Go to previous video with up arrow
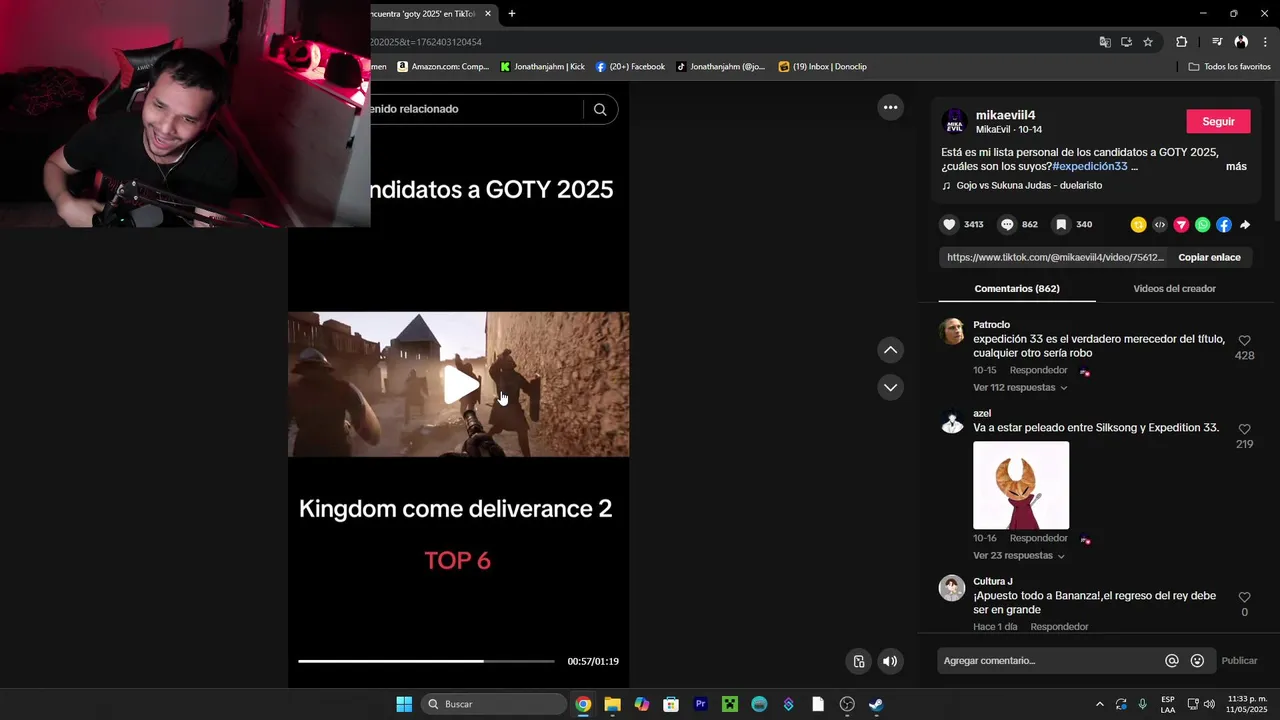This screenshot has height=720, width=1280. pos(890,350)
